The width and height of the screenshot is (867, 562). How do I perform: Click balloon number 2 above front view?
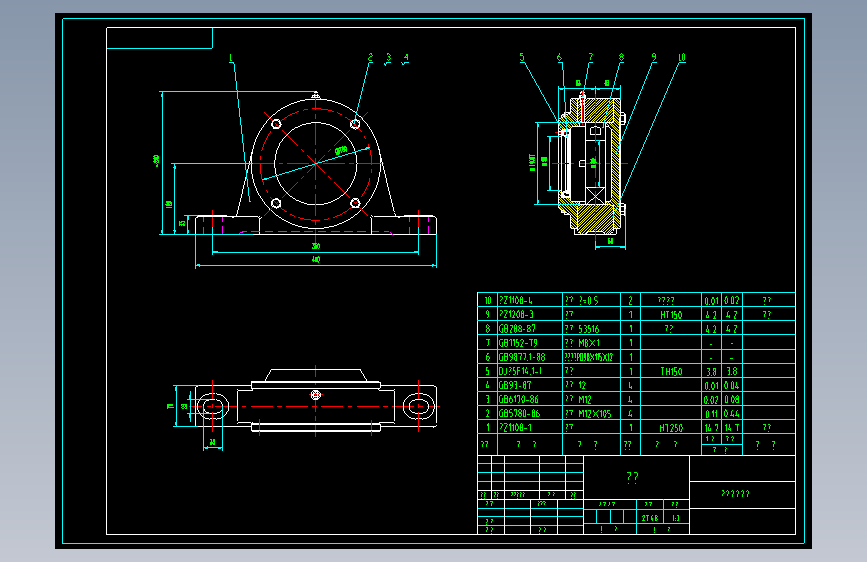tap(370, 58)
